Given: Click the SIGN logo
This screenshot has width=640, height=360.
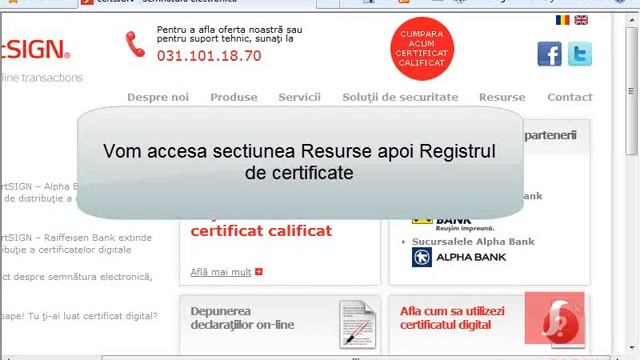Looking at the screenshot, I should pyautogui.click(x=35, y=49).
